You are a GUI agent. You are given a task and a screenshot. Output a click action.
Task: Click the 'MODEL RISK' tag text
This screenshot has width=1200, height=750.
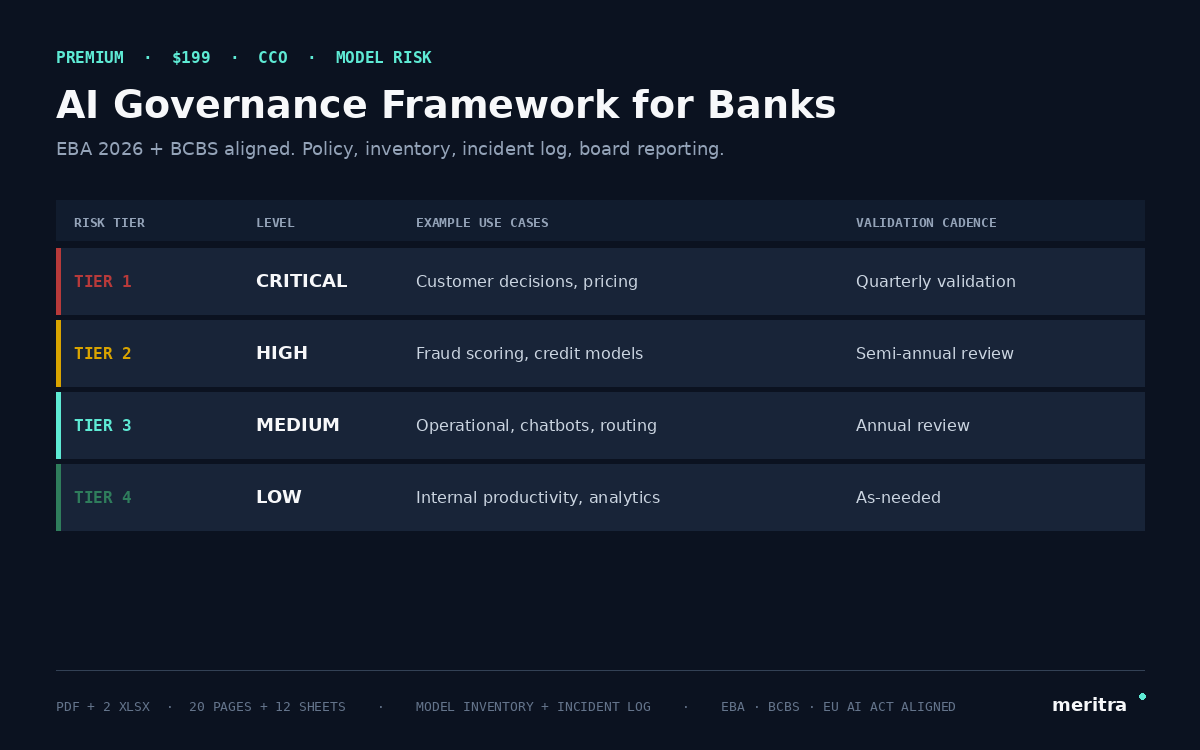(x=384, y=58)
